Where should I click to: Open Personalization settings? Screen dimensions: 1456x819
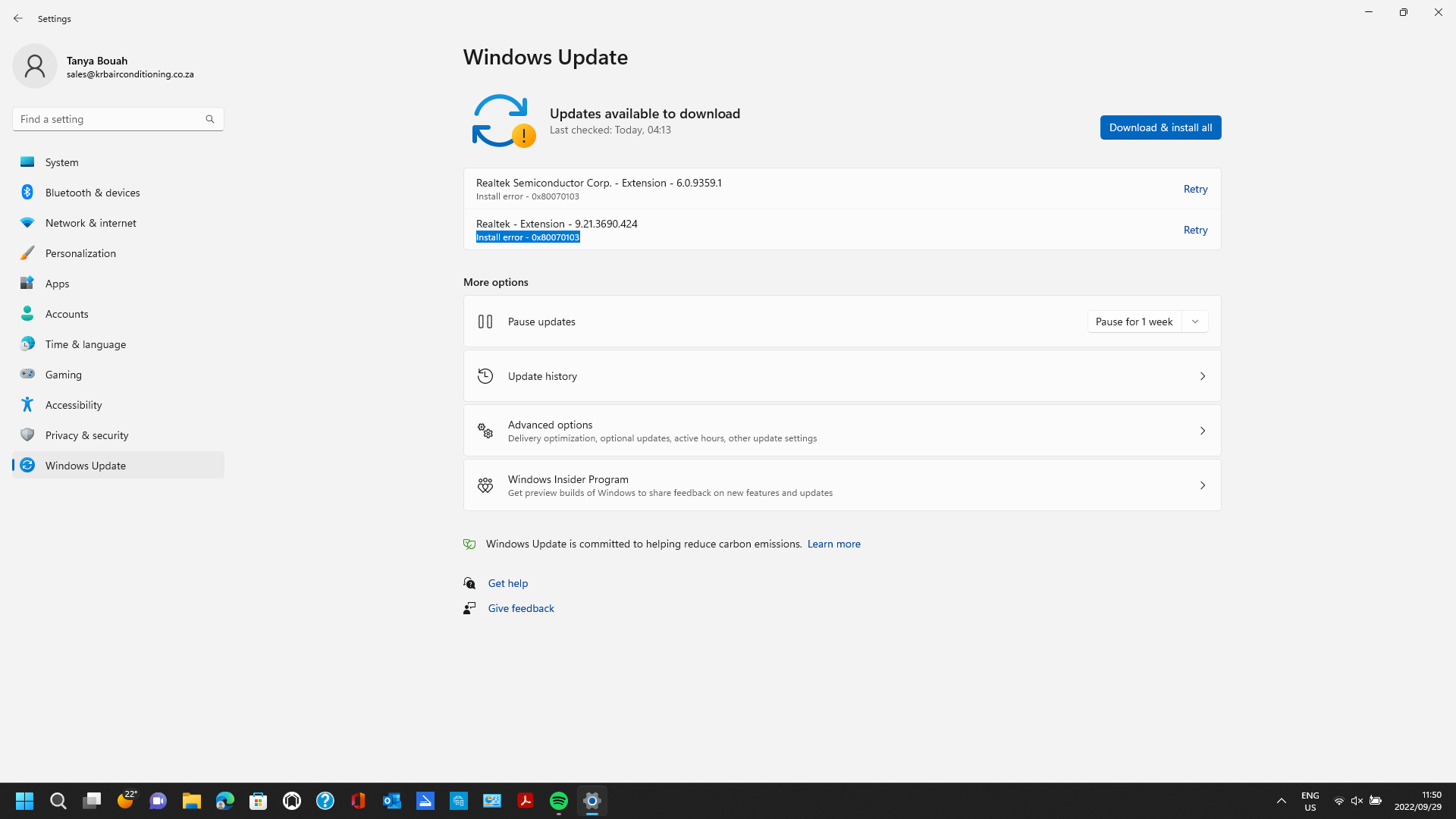click(118, 253)
